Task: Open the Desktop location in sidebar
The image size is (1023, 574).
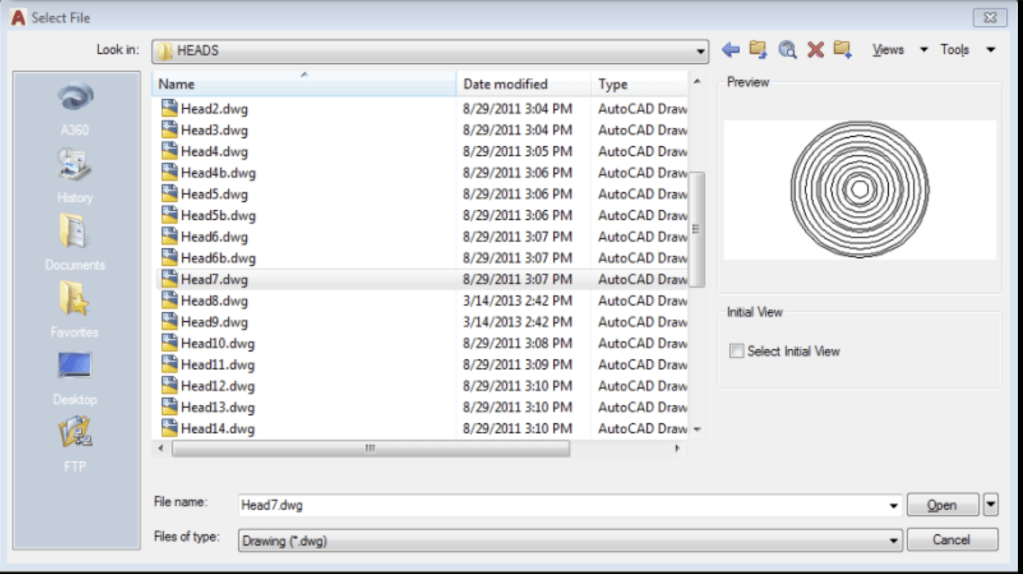Action: [x=75, y=378]
